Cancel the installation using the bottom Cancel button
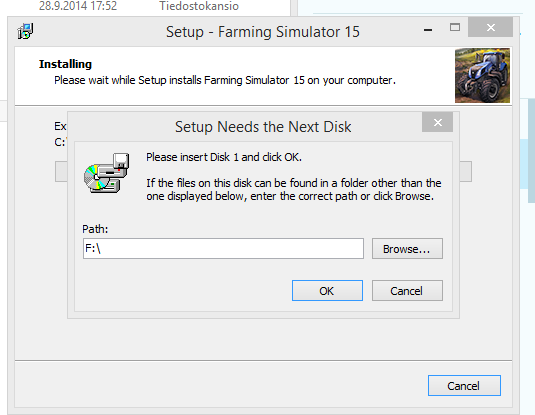The width and height of the screenshot is (535, 415). click(464, 386)
